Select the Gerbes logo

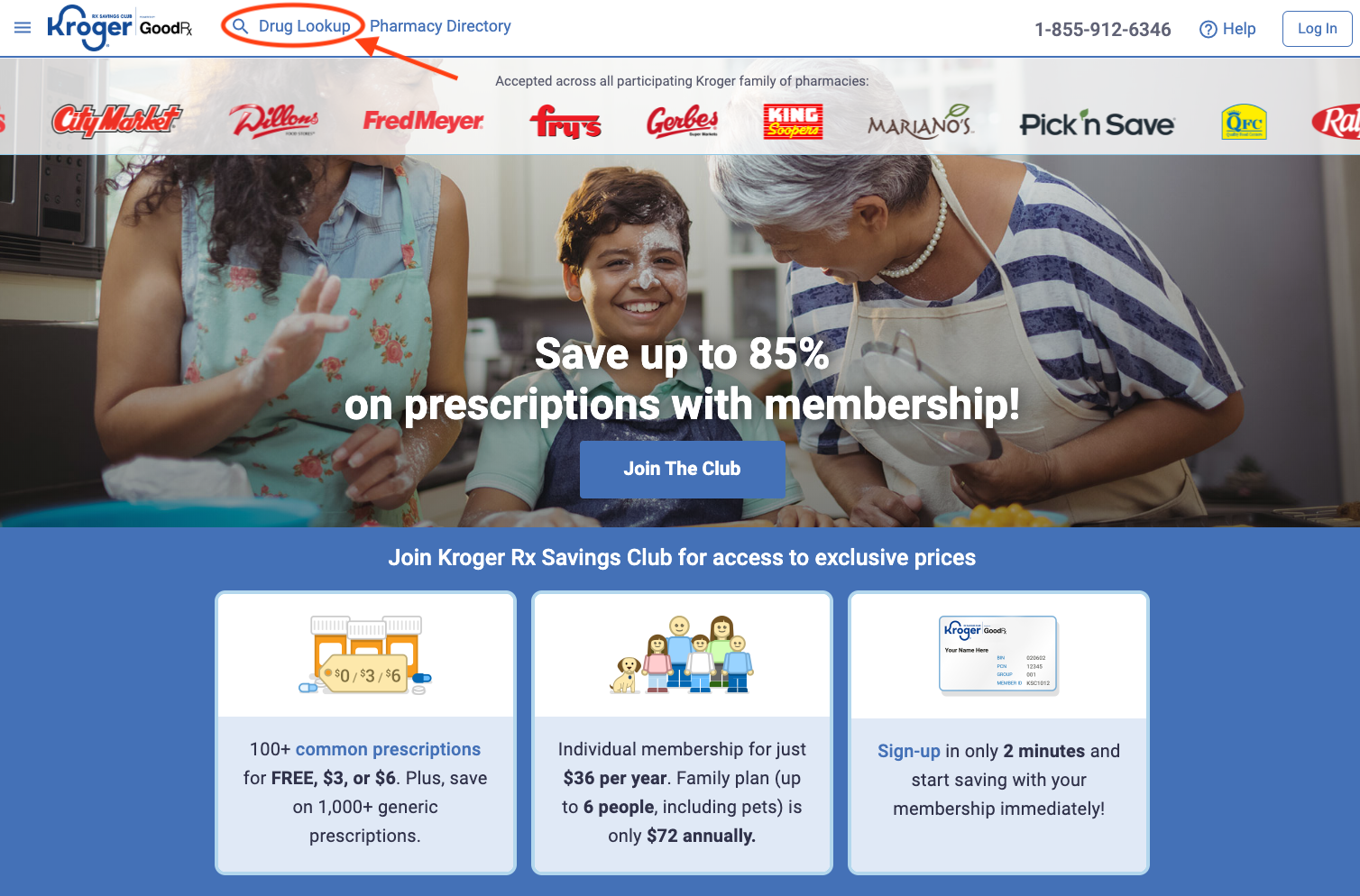(x=683, y=121)
